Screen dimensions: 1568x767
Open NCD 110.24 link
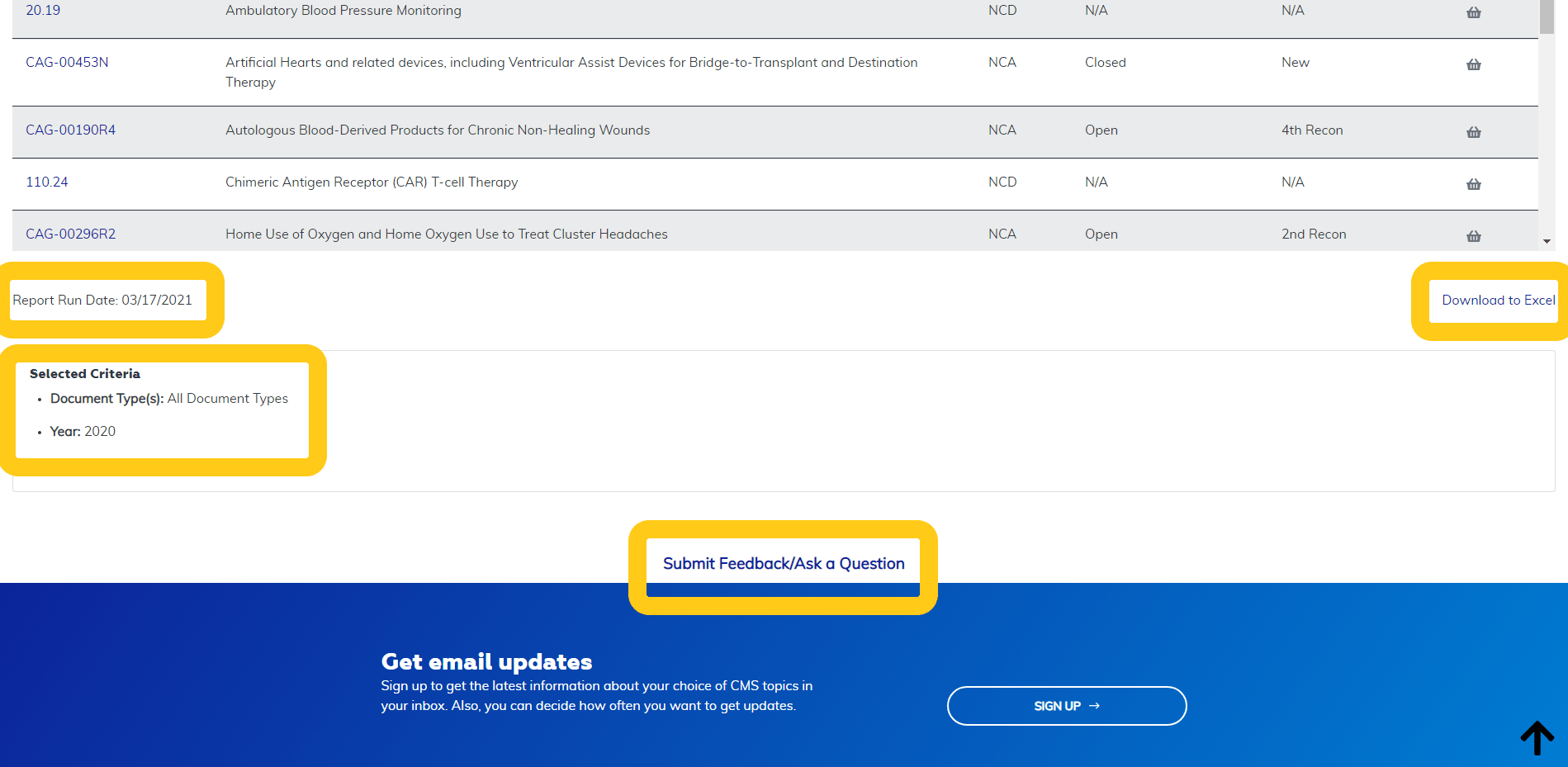[x=47, y=182]
